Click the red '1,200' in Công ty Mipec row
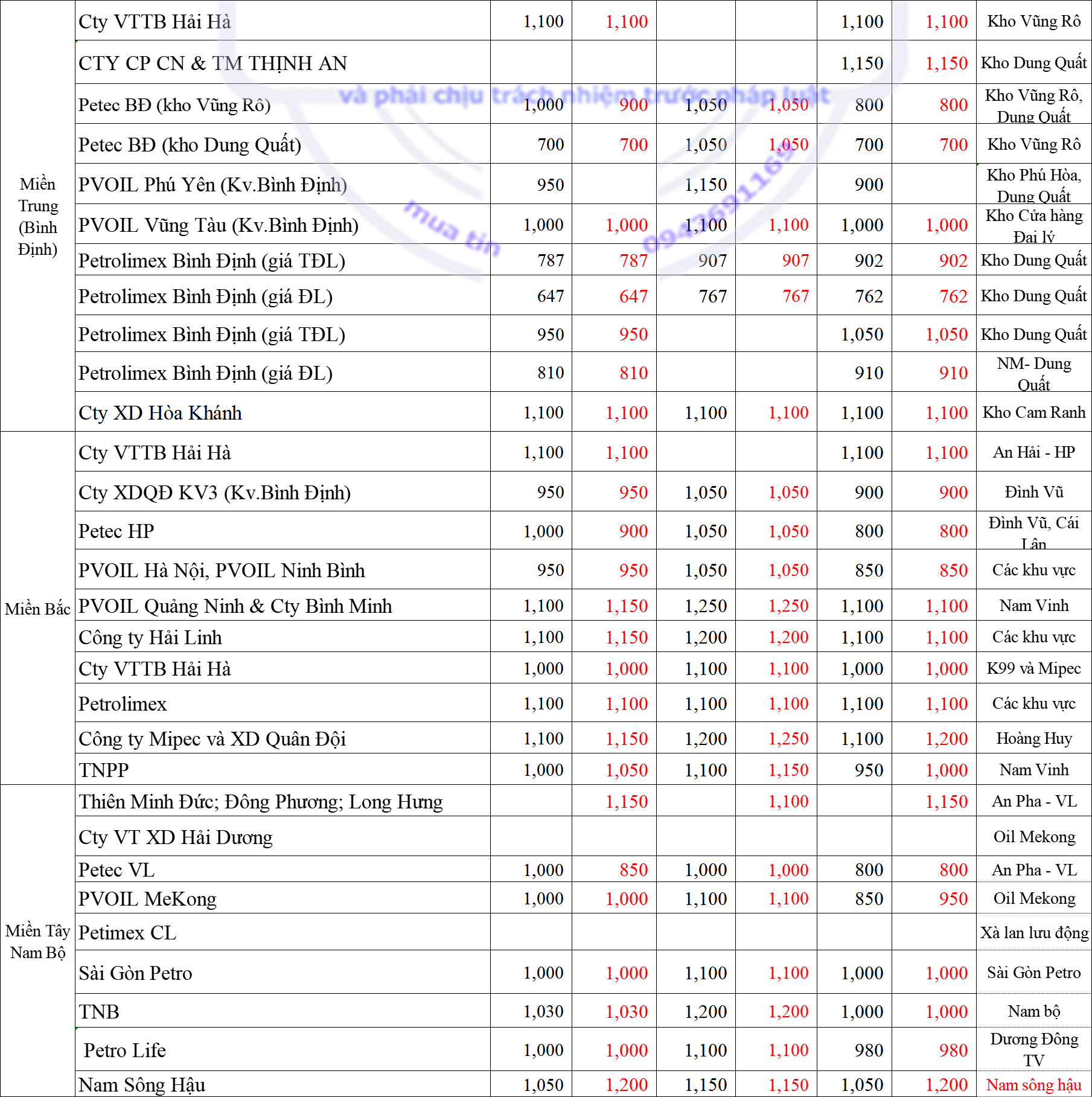The height and width of the screenshot is (1097, 1092). (947, 738)
